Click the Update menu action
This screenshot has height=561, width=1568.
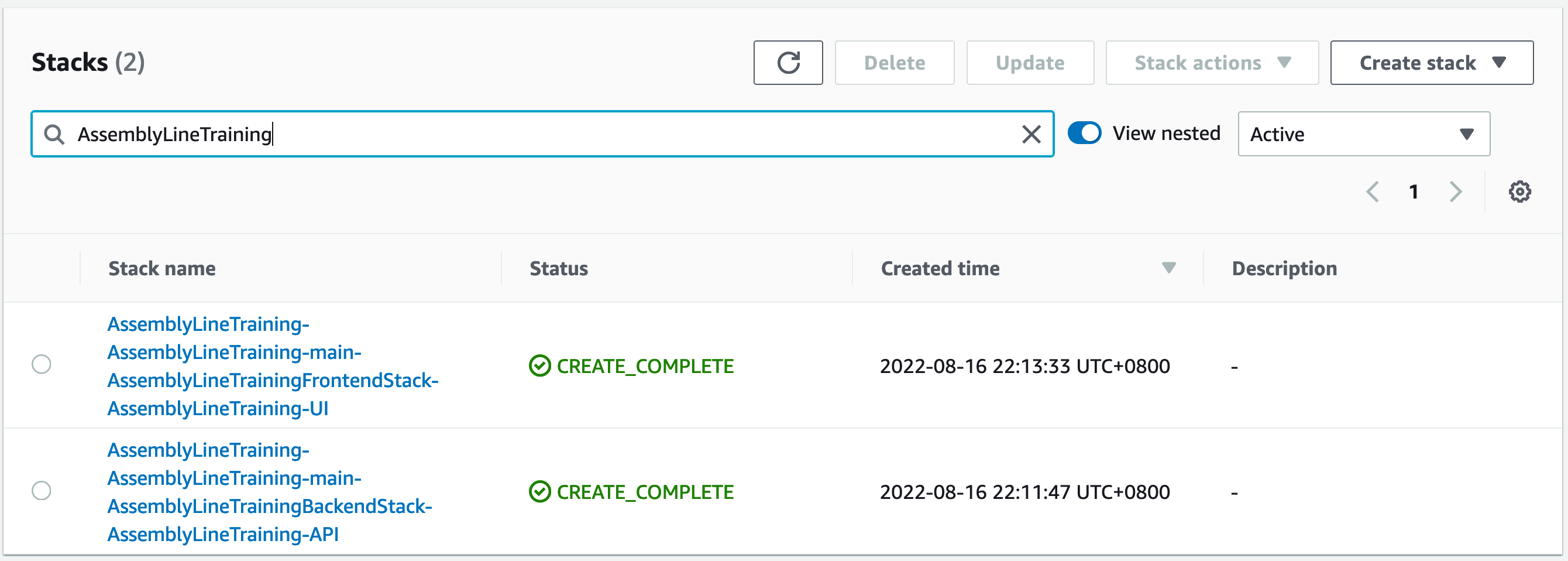(1030, 62)
